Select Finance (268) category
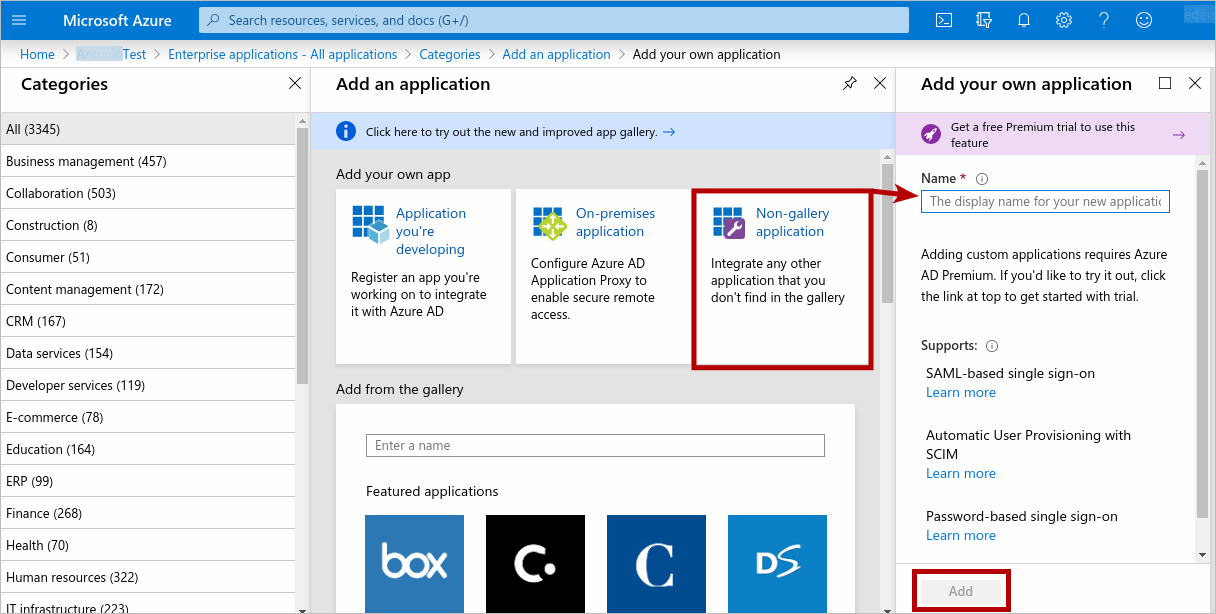 click(x=44, y=513)
